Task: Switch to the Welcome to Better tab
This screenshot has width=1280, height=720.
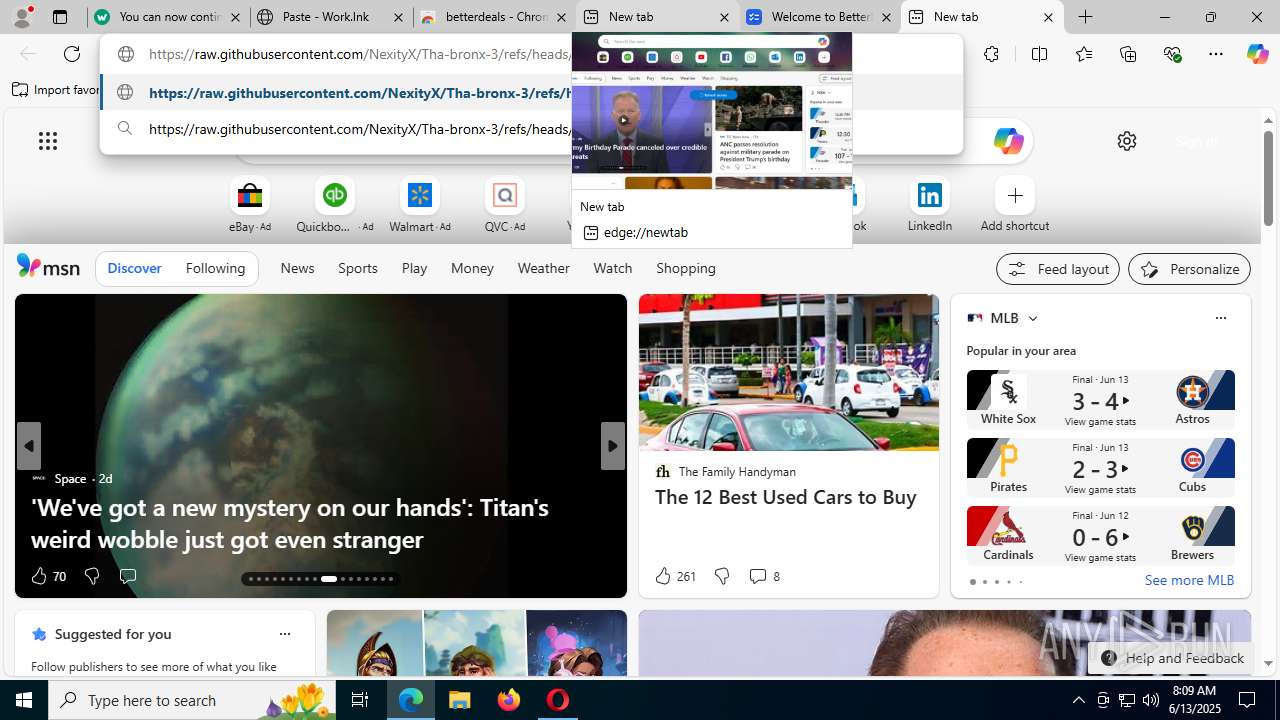Action: pyautogui.click(x=819, y=17)
